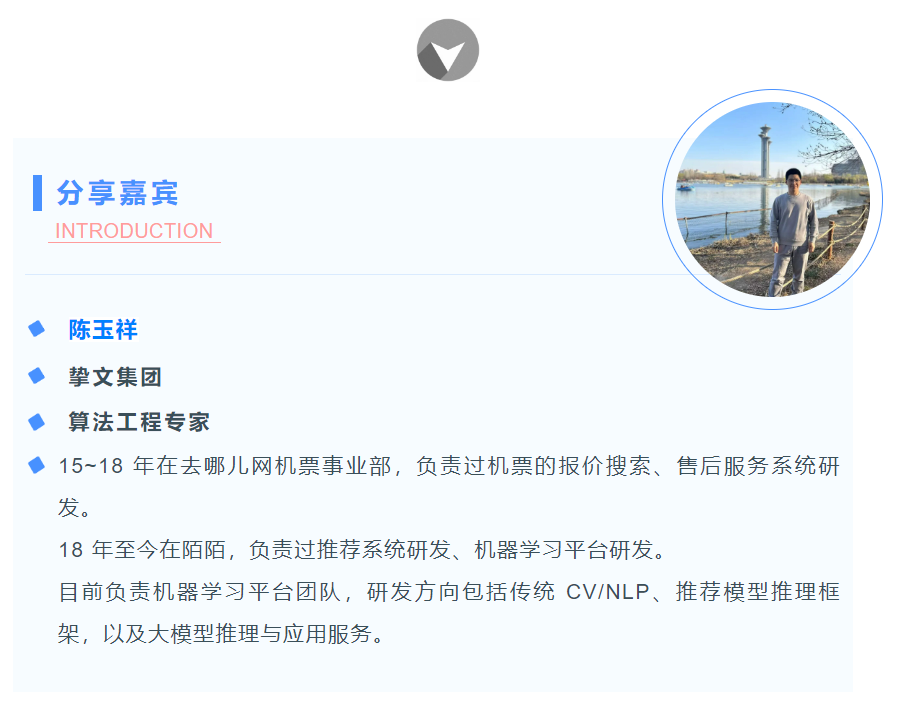
Task: Open the circular speaker photo
Action: (x=772, y=199)
